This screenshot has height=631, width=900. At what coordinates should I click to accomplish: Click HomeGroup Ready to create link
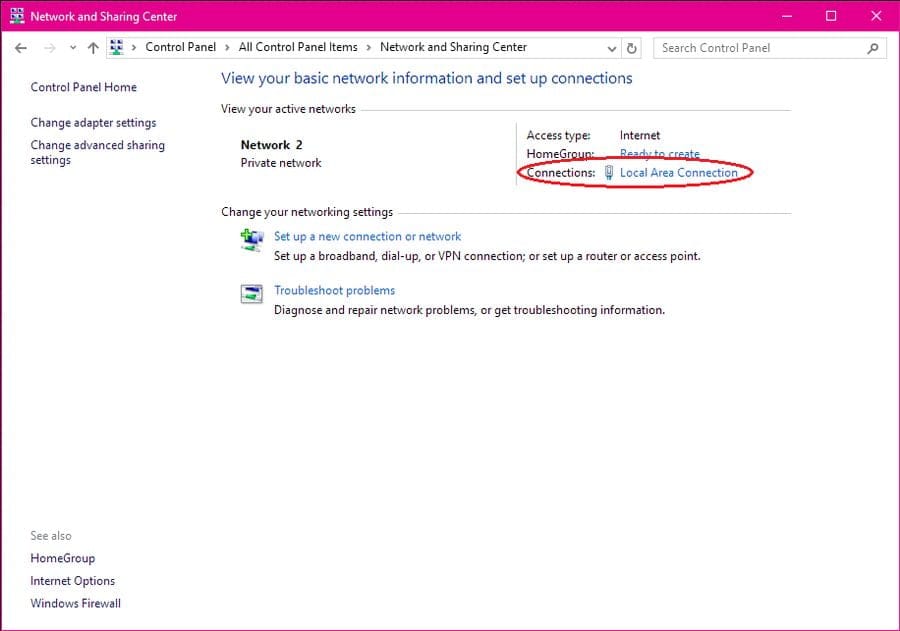(659, 154)
